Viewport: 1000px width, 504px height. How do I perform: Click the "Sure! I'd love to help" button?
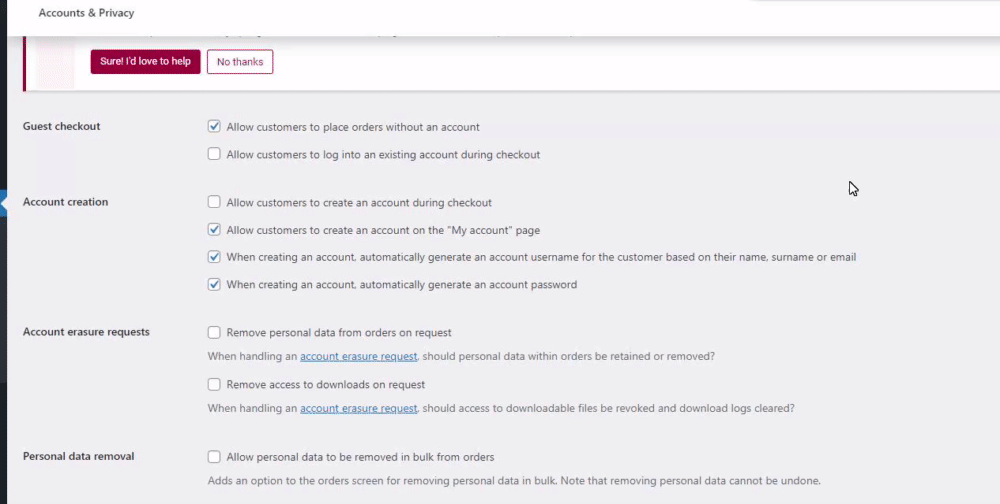[x=145, y=62]
